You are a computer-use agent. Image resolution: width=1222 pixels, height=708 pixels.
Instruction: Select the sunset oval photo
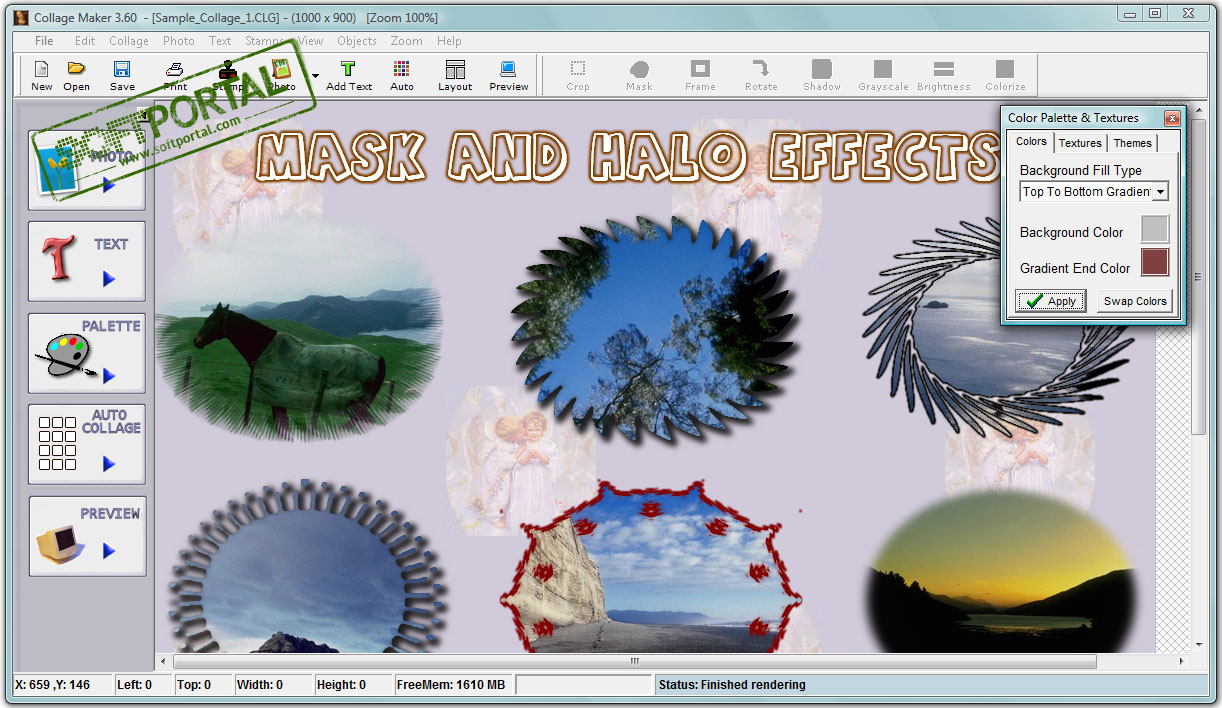pos(1001,570)
